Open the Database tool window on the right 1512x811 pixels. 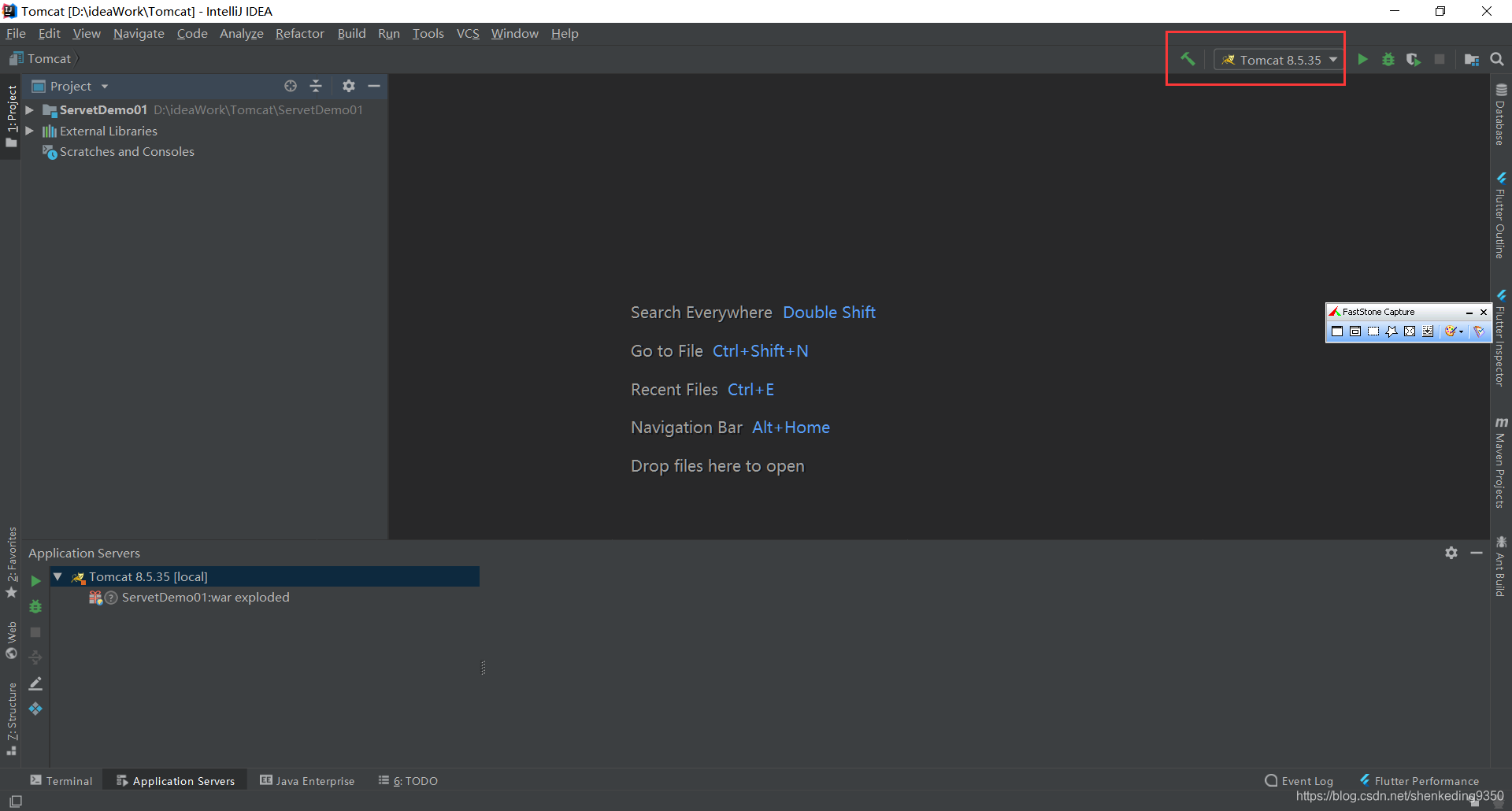1501,115
